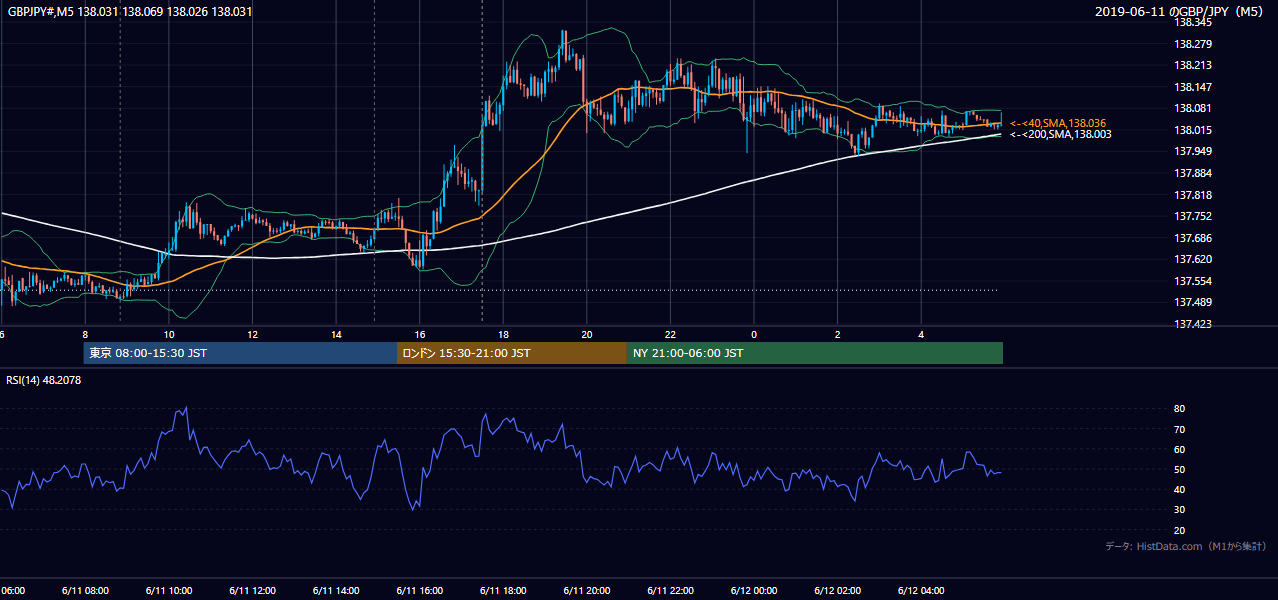The width and height of the screenshot is (1278, 600).
Task: Select the NY 21:00-06:00 JST session bar
Action: pos(815,353)
